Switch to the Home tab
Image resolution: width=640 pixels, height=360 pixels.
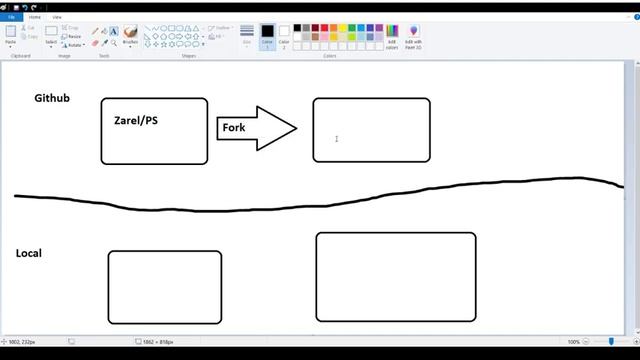pyautogui.click(x=35, y=17)
